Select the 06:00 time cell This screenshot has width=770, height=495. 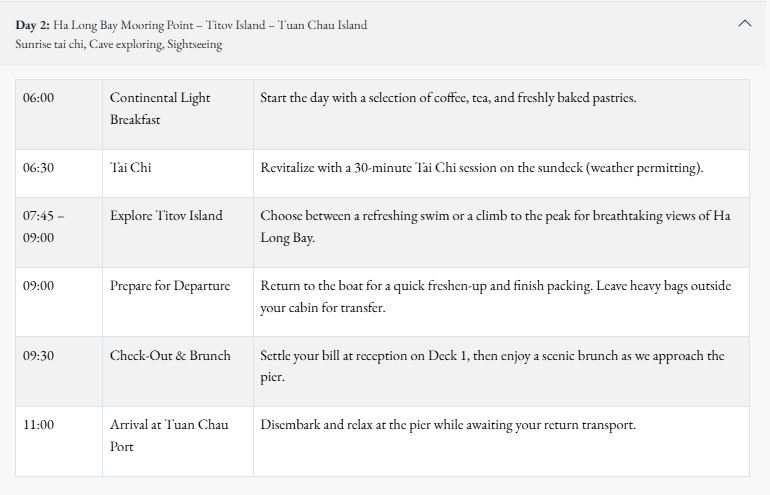[39, 98]
